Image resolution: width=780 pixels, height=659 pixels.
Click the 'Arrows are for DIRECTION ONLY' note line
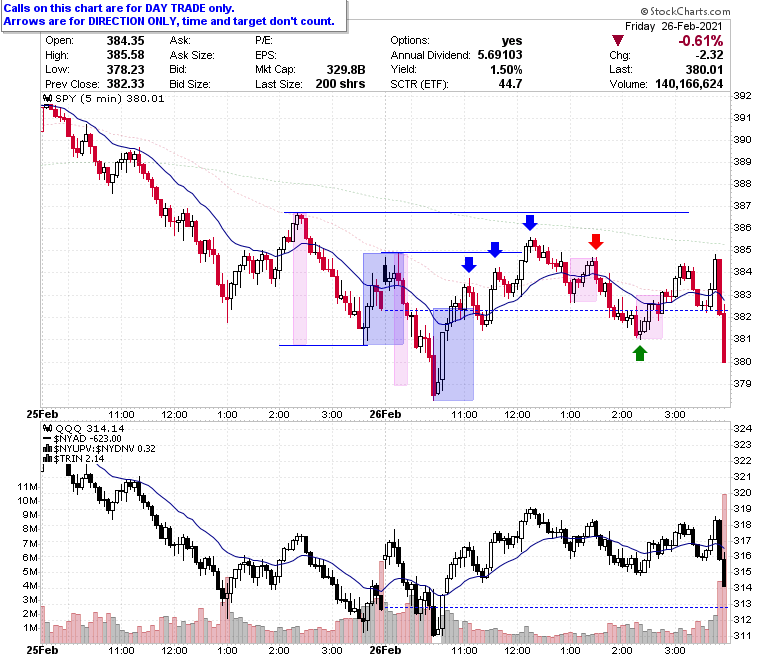pos(169,21)
